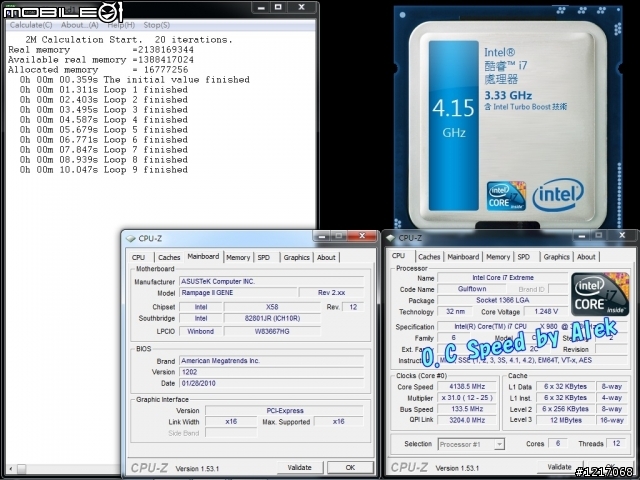The image size is (640, 480).
Task: Open Memory tab in right CPU-Z window
Action: [x=498, y=257]
